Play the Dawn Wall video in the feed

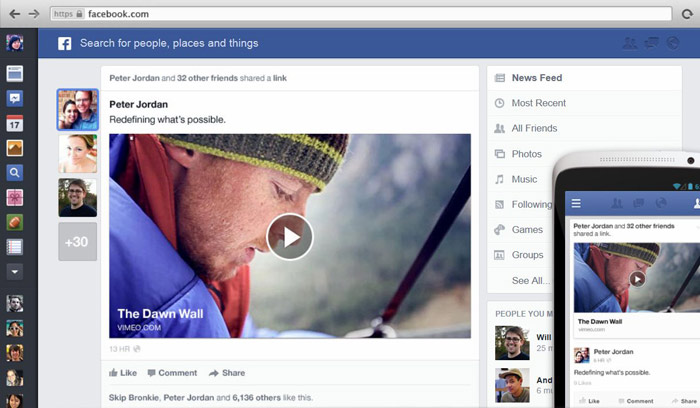point(290,237)
